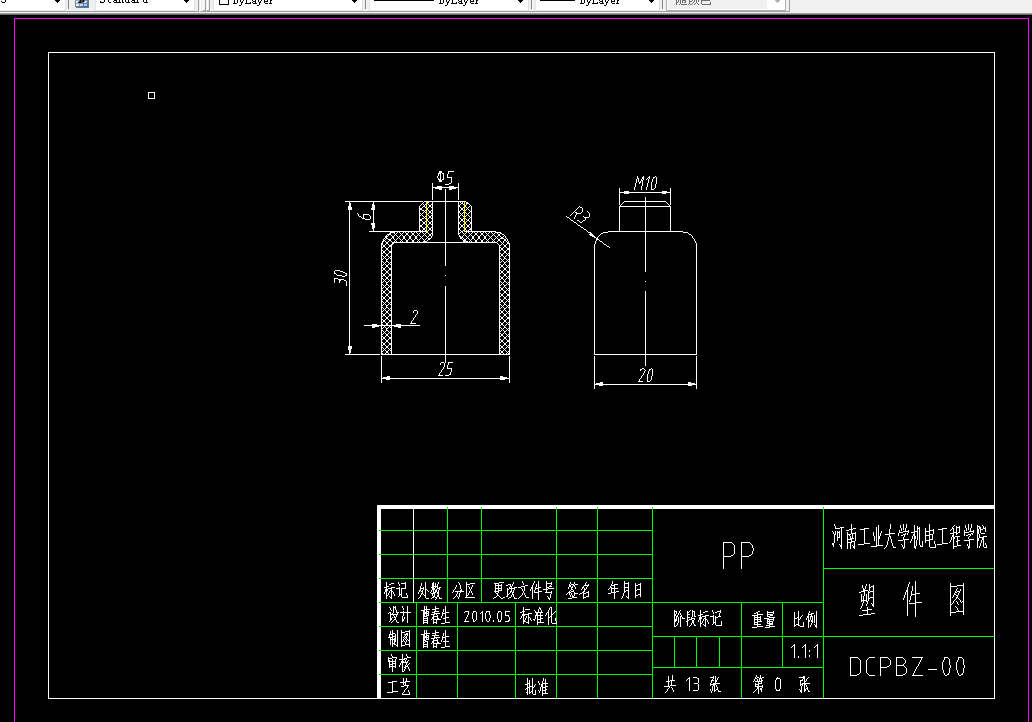Select the 1.1:1 scale value
Image resolution: width=1032 pixels, height=722 pixels.
[x=805, y=652]
